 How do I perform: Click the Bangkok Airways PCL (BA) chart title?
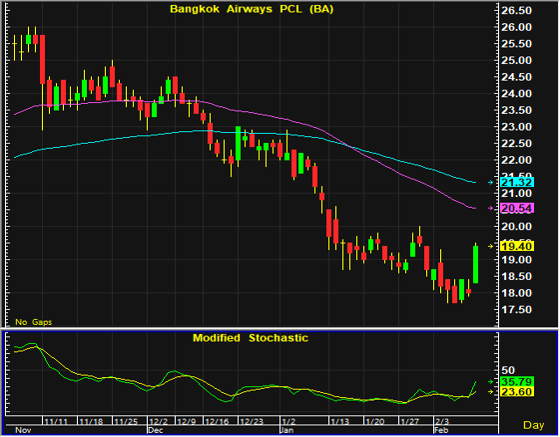[251, 9]
